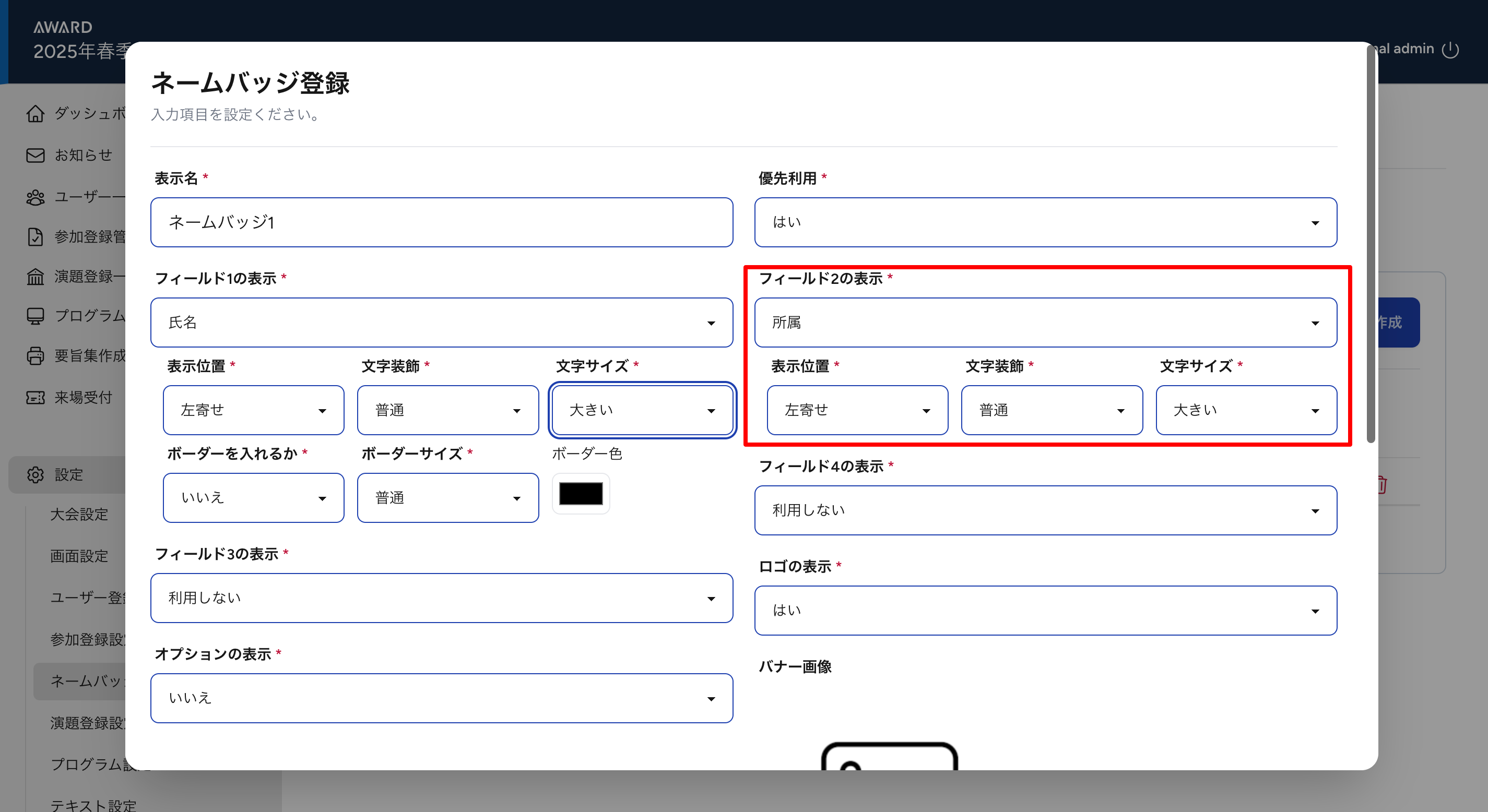Click the users group icon in sidebar
The width and height of the screenshot is (1488, 812).
tap(35, 197)
